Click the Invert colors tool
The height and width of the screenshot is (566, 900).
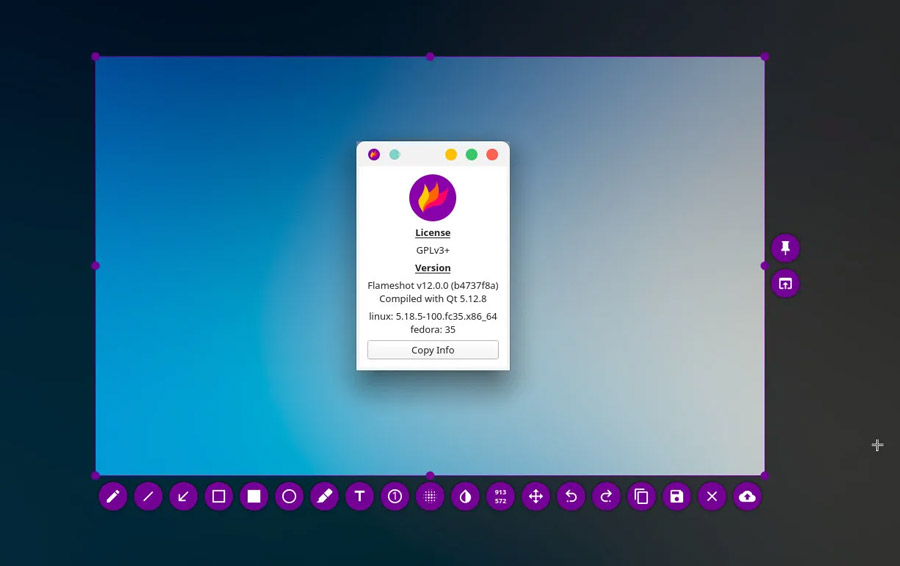(465, 496)
